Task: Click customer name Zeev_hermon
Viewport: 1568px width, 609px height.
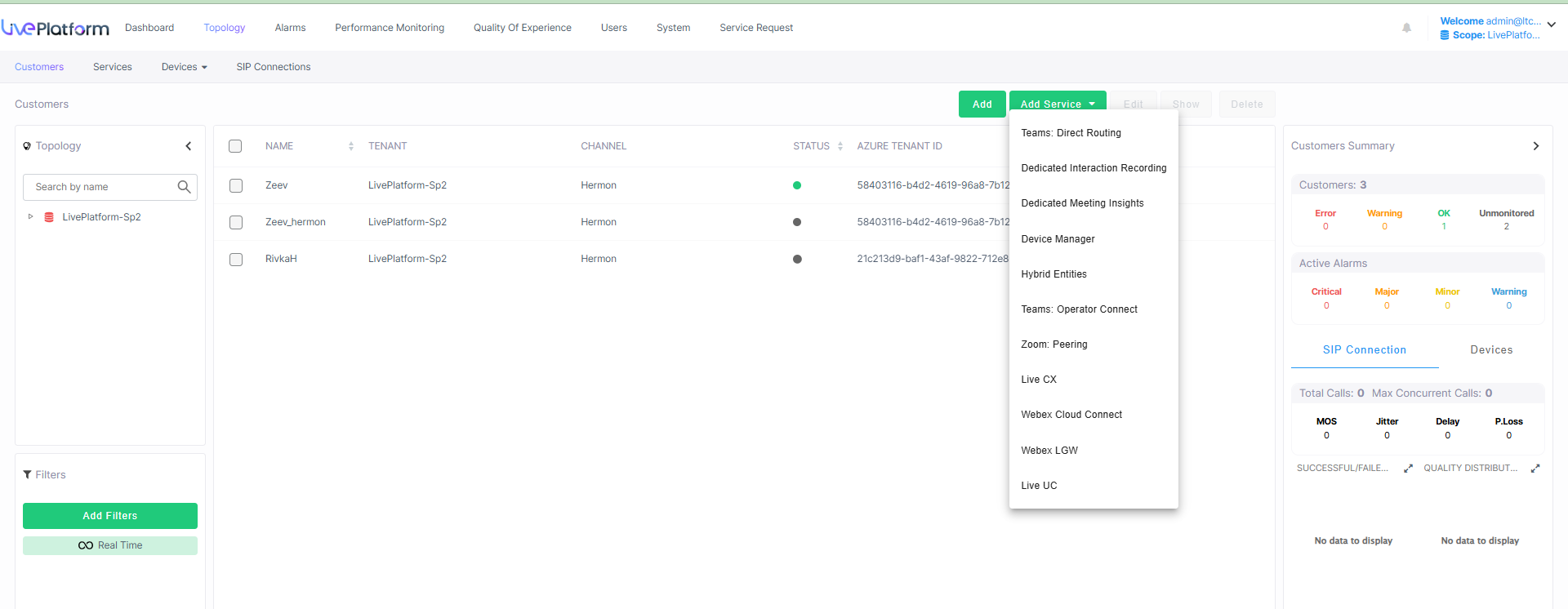Action: pos(296,222)
